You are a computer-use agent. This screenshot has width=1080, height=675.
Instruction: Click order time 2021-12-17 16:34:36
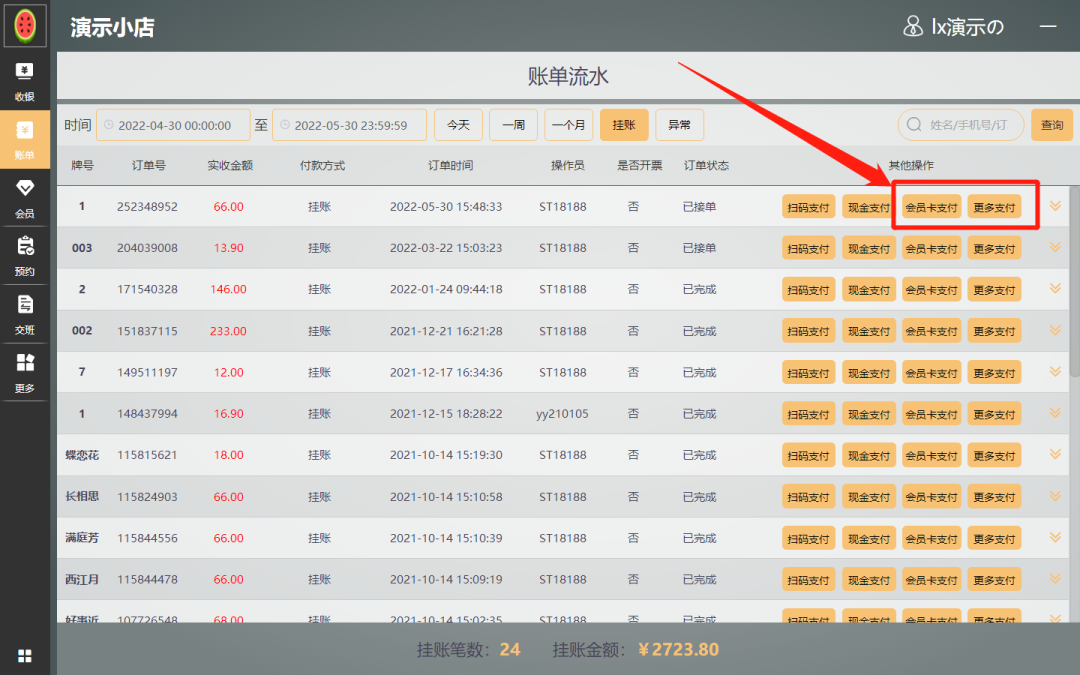point(446,373)
